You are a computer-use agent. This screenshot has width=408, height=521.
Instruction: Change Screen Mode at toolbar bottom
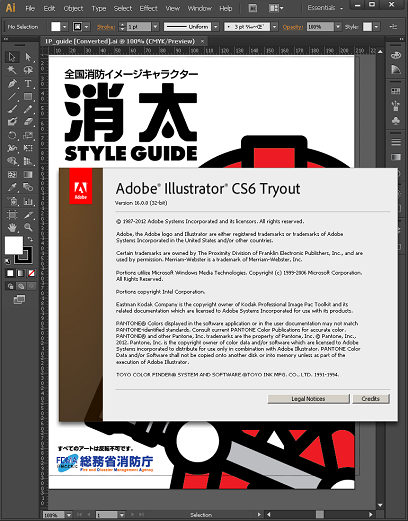pos(19,300)
